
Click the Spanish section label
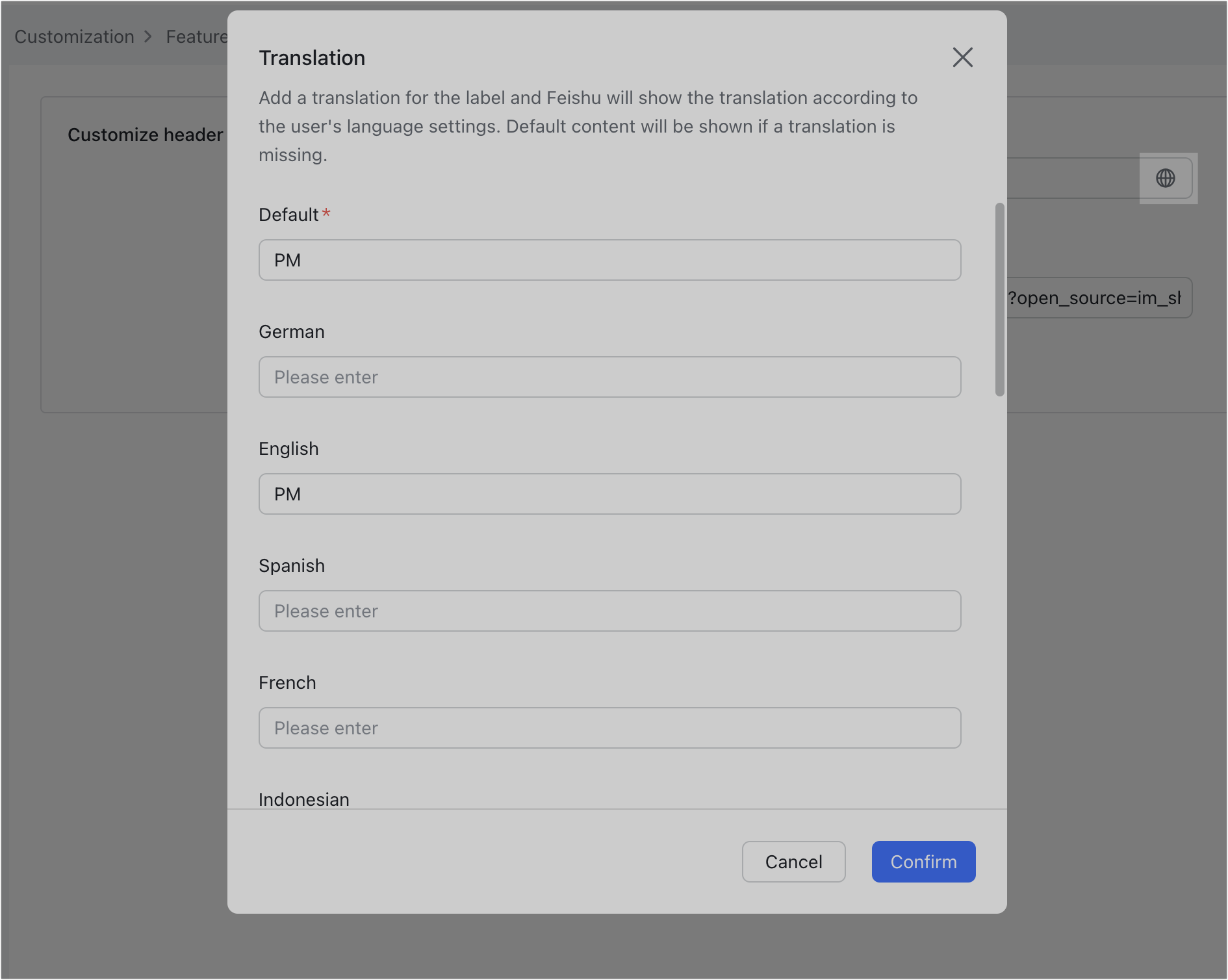click(x=291, y=565)
